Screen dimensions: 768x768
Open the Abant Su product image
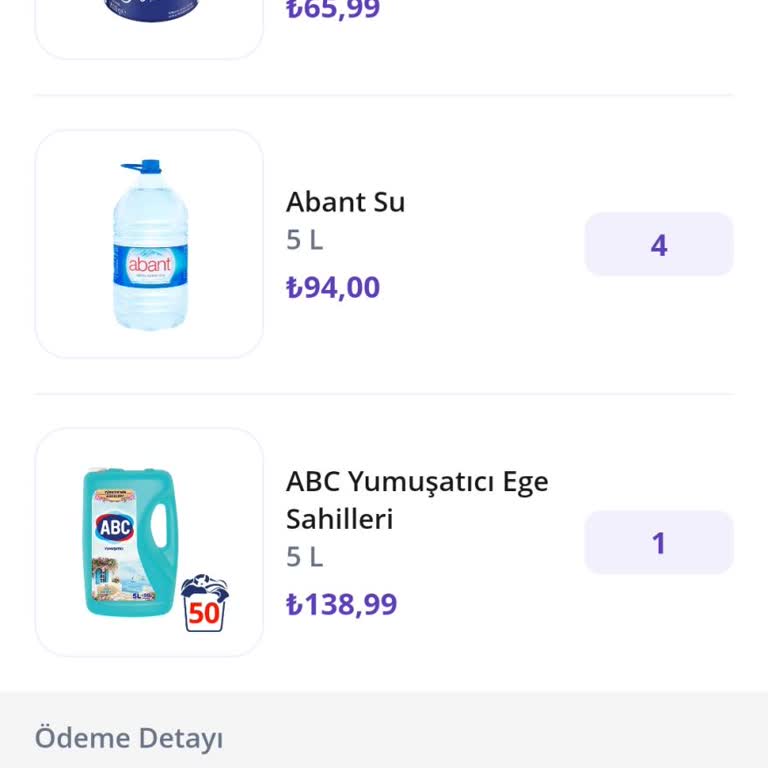(x=149, y=244)
